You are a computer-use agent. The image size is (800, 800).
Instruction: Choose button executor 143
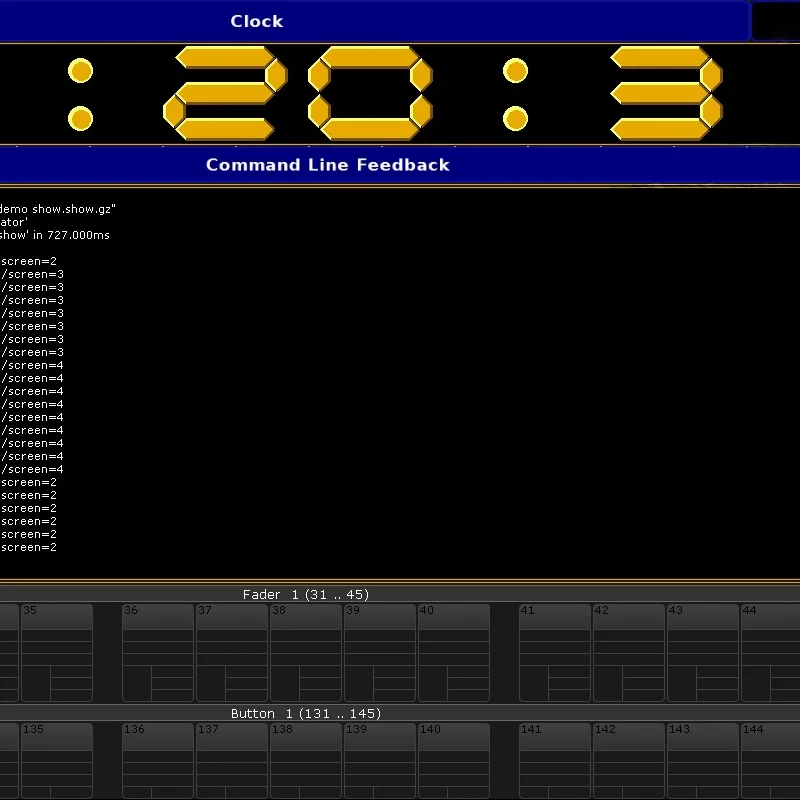[703, 761]
